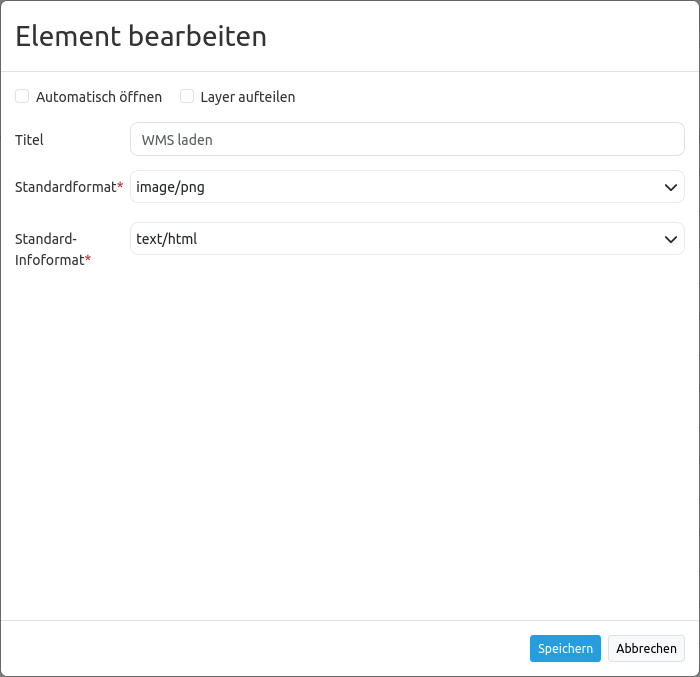700x677 pixels.
Task: Click the Standardformat field label
Action: click(x=65, y=187)
